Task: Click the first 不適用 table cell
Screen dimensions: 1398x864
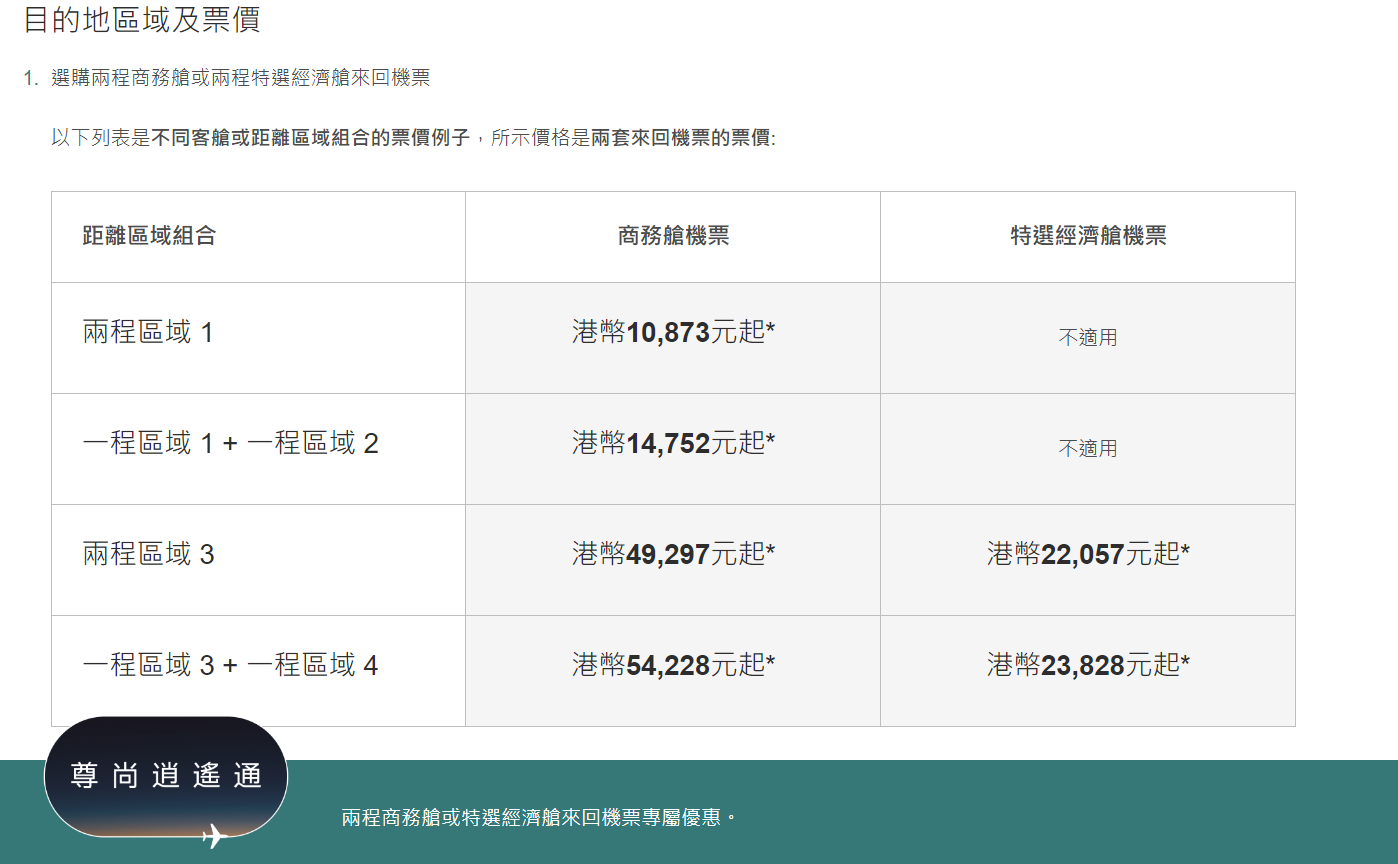Action: [1087, 337]
